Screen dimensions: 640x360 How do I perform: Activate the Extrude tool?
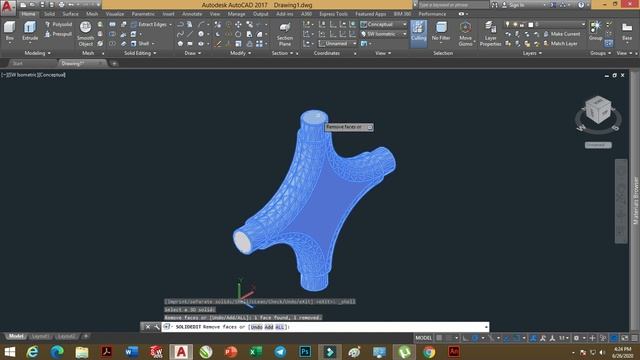coord(30,31)
